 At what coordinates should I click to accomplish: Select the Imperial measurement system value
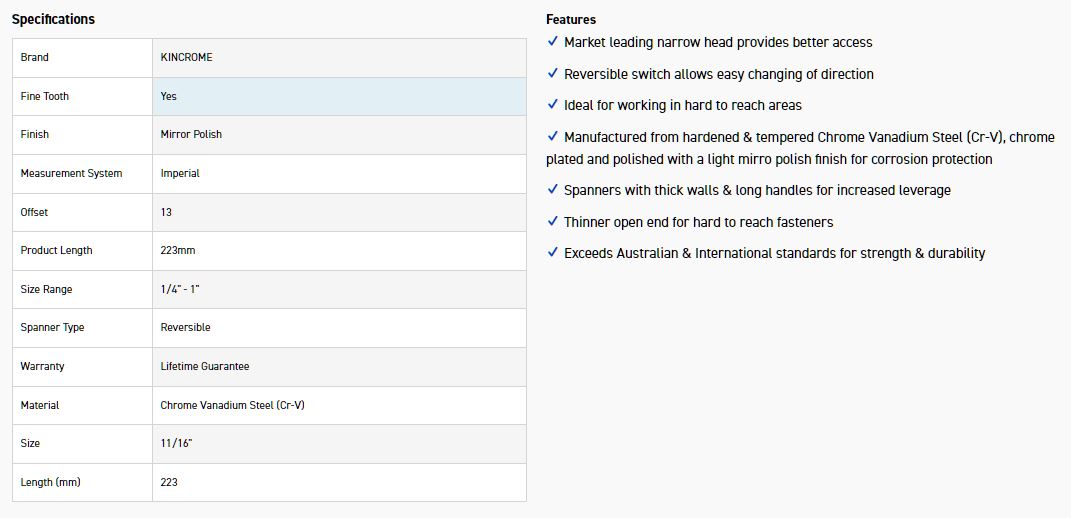coord(180,173)
